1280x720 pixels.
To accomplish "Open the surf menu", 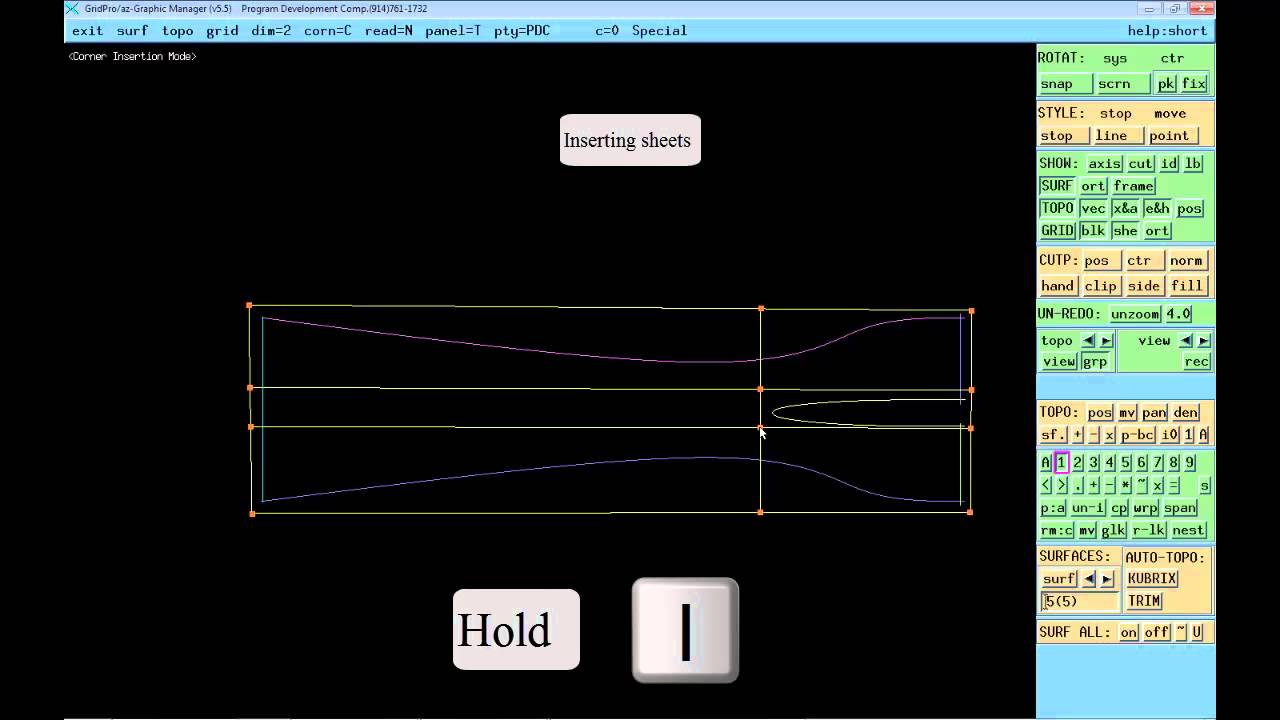I will coord(132,31).
